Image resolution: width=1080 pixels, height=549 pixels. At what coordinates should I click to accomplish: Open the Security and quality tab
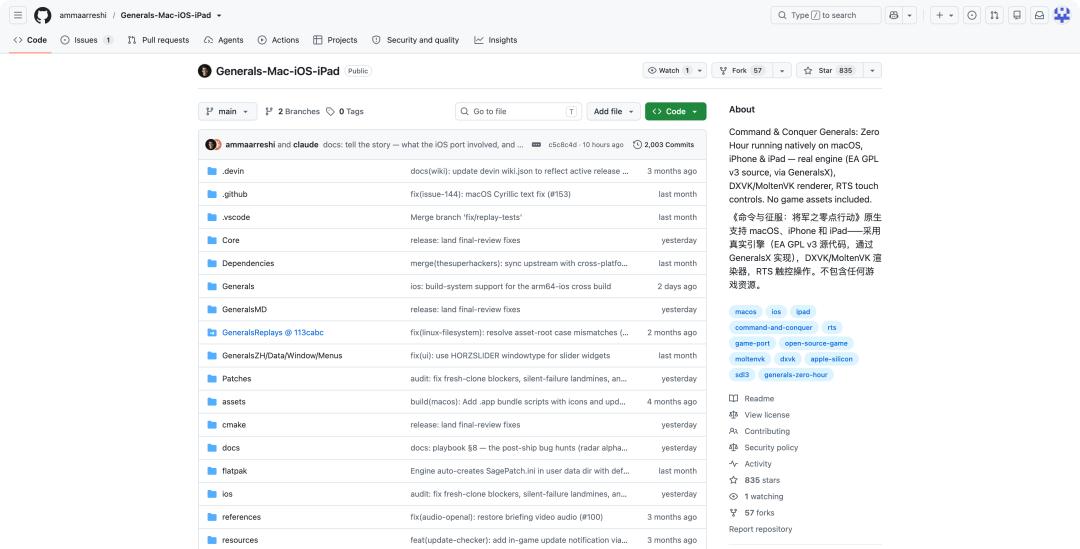[x=415, y=40]
